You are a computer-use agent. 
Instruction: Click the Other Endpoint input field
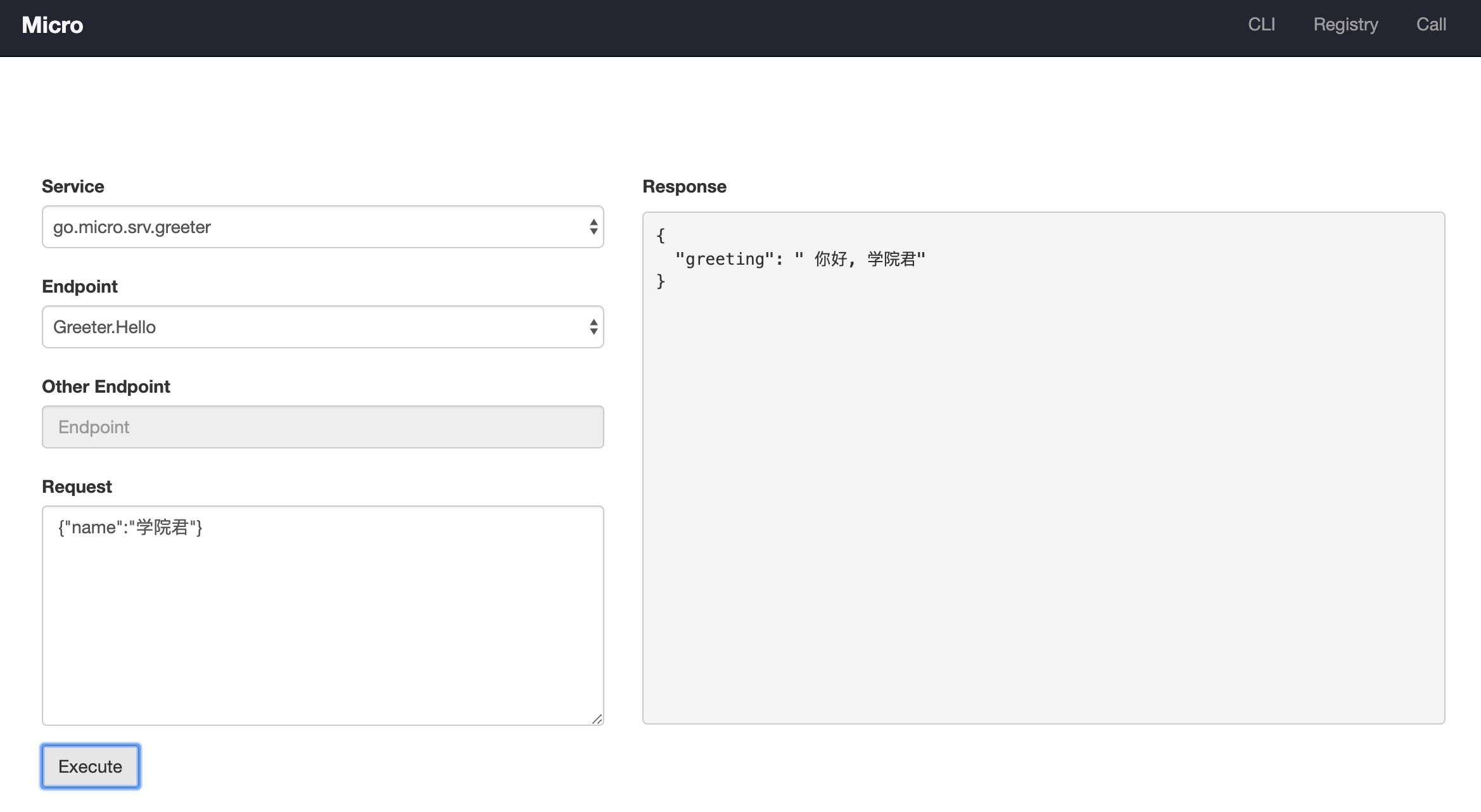pyautogui.click(x=323, y=427)
